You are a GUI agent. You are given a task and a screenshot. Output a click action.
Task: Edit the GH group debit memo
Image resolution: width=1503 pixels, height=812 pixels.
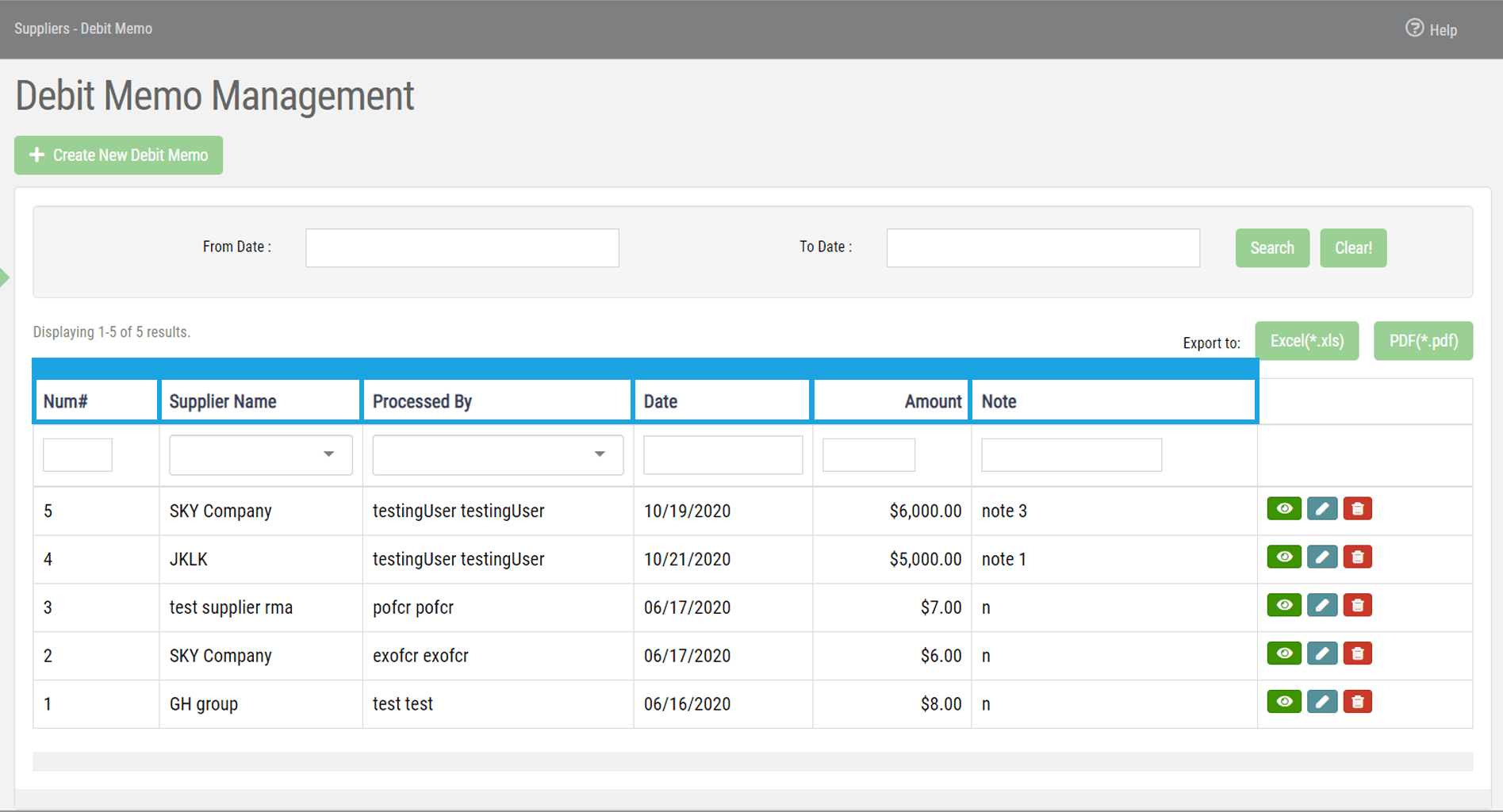pos(1321,701)
